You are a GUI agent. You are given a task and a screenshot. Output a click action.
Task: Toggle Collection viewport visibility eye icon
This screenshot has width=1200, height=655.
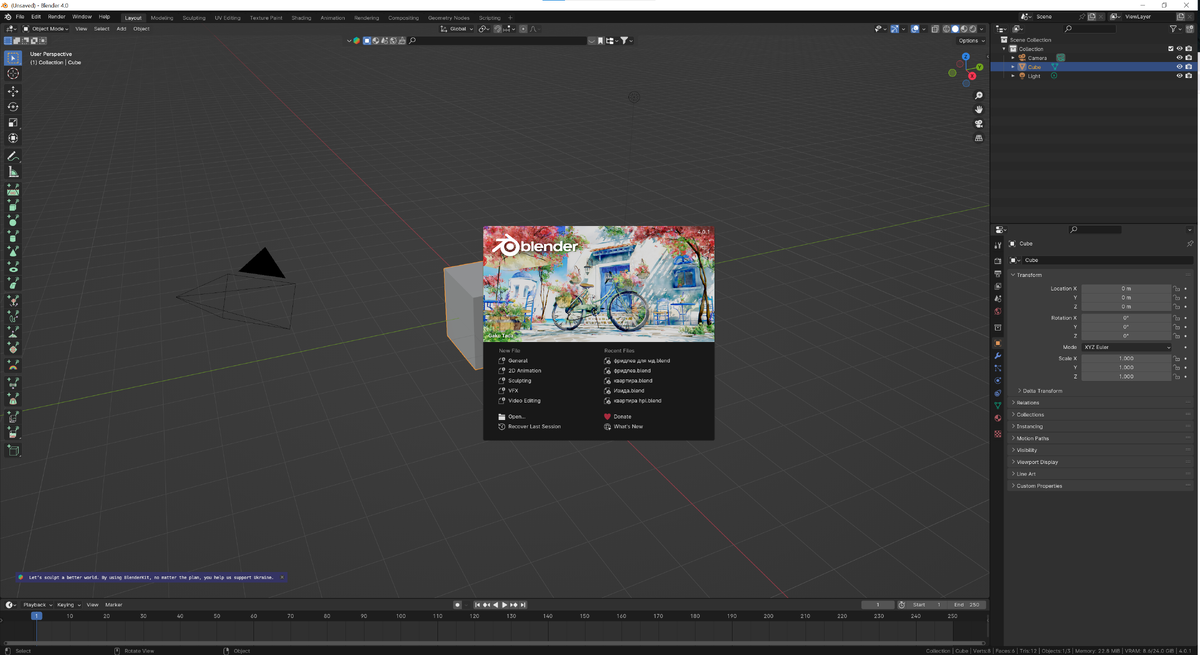pyautogui.click(x=1180, y=49)
